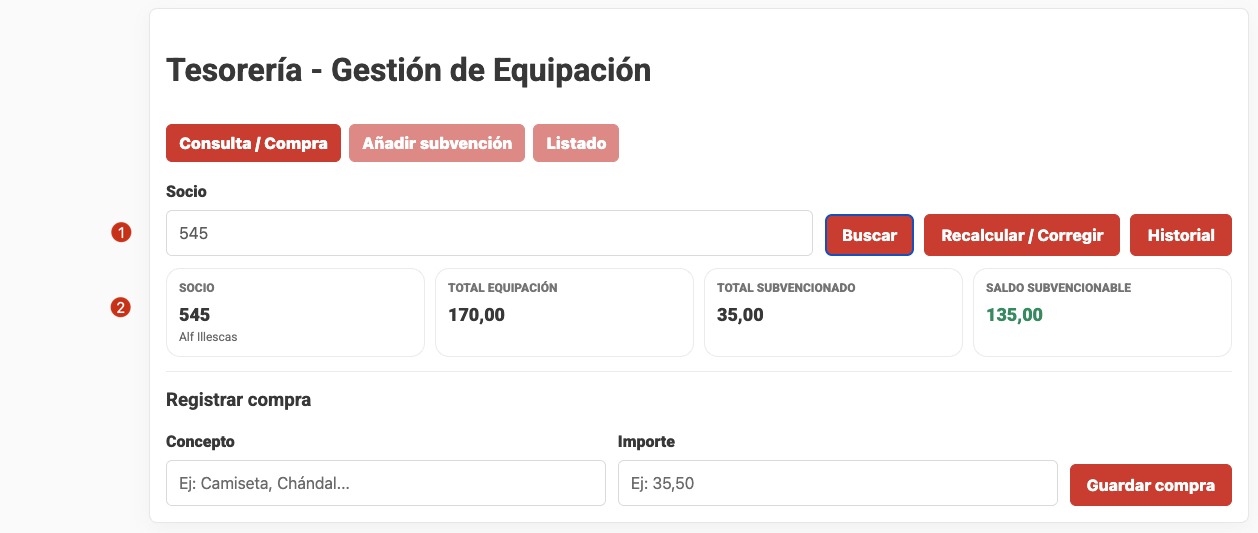Click the Tesorería - Gestión de Equipación heading
Image resolution: width=1258 pixels, height=533 pixels.
pyautogui.click(x=408, y=71)
